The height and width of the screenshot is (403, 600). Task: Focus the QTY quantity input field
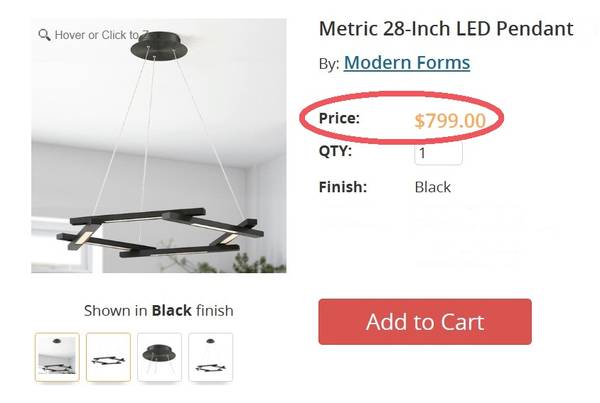point(438,153)
